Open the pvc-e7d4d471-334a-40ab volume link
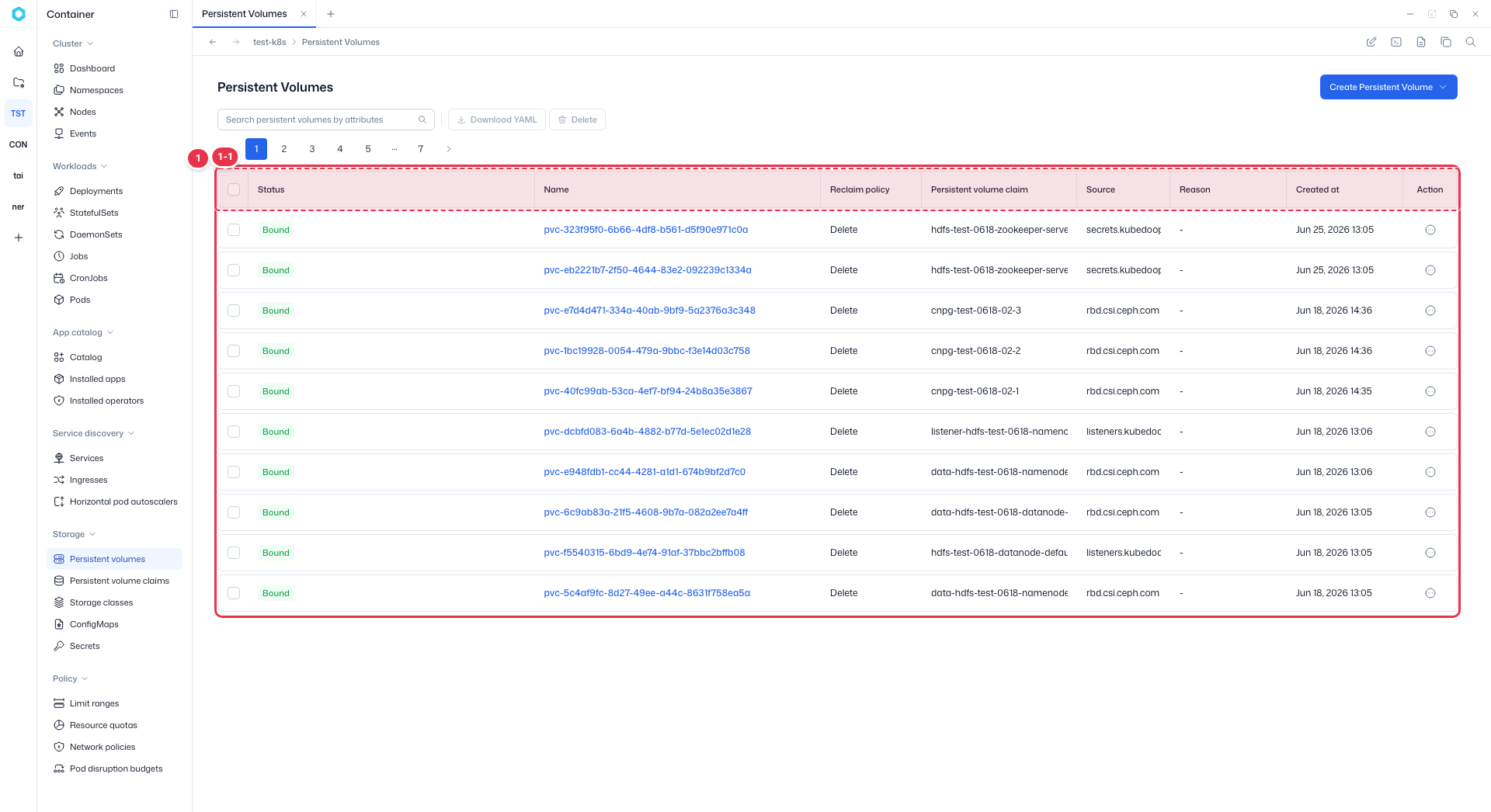The image size is (1491, 812). point(649,311)
